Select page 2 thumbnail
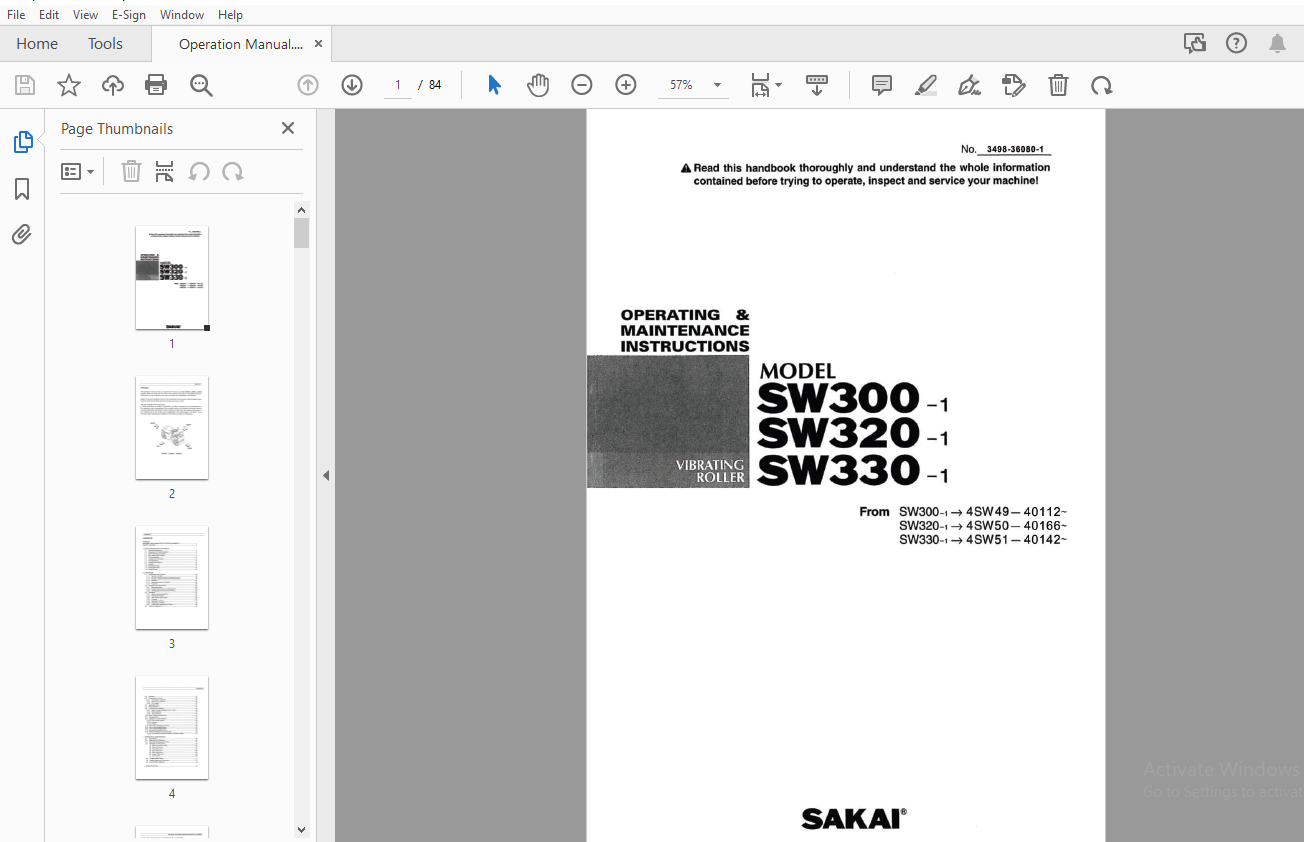Viewport: 1304px width, 842px height. [x=172, y=428]
